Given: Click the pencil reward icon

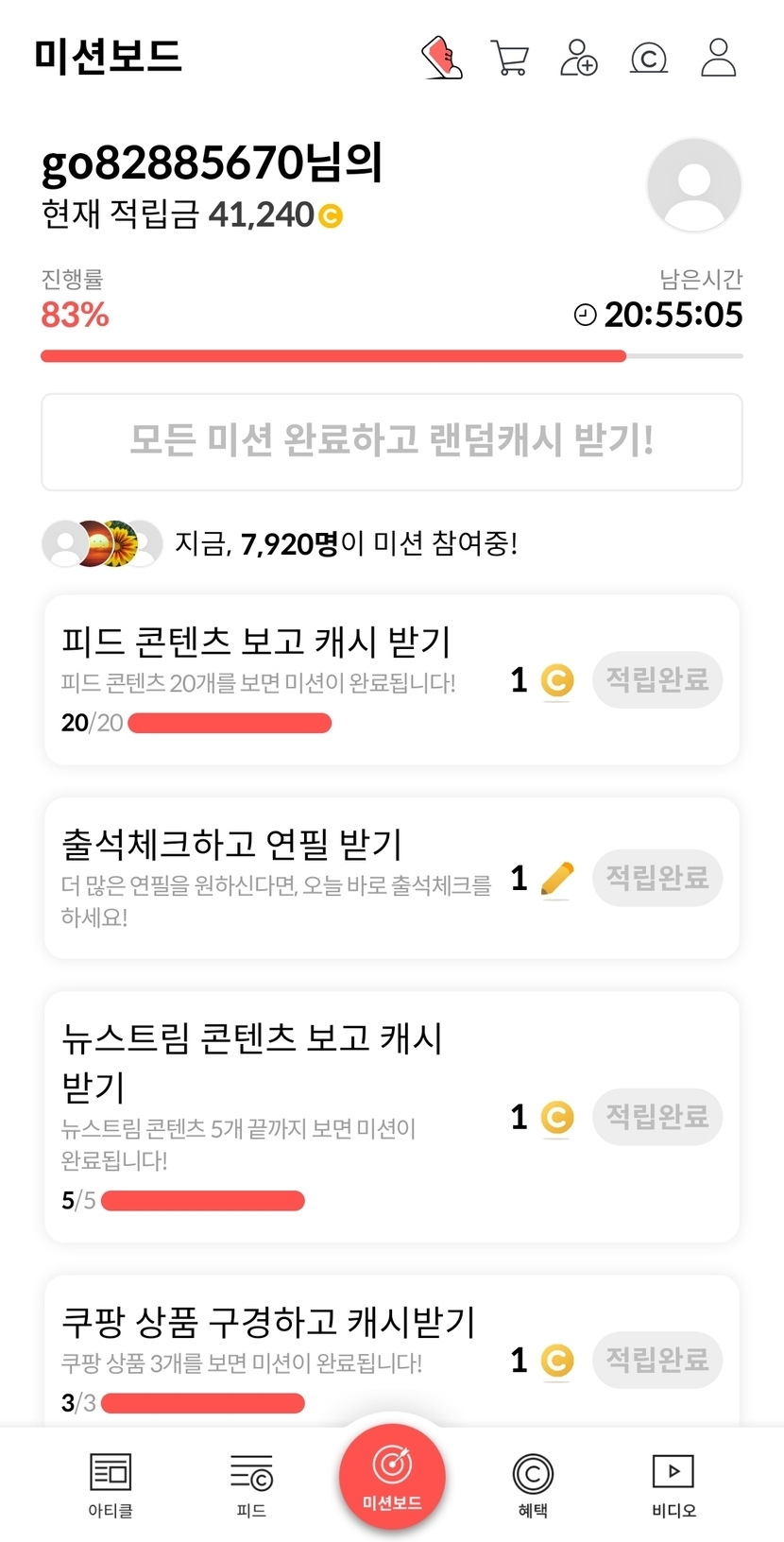Looking at the screenshot, I should point(556,879).
